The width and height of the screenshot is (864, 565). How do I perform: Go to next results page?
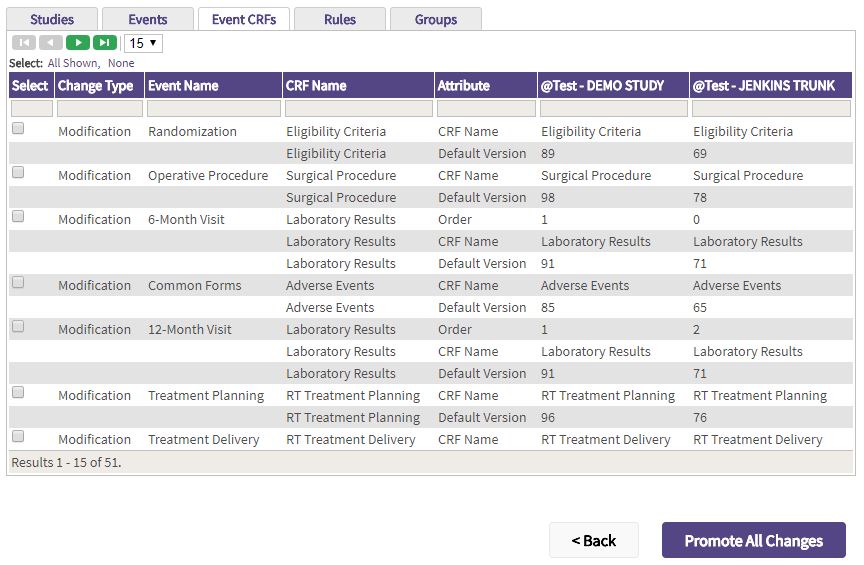78,43
